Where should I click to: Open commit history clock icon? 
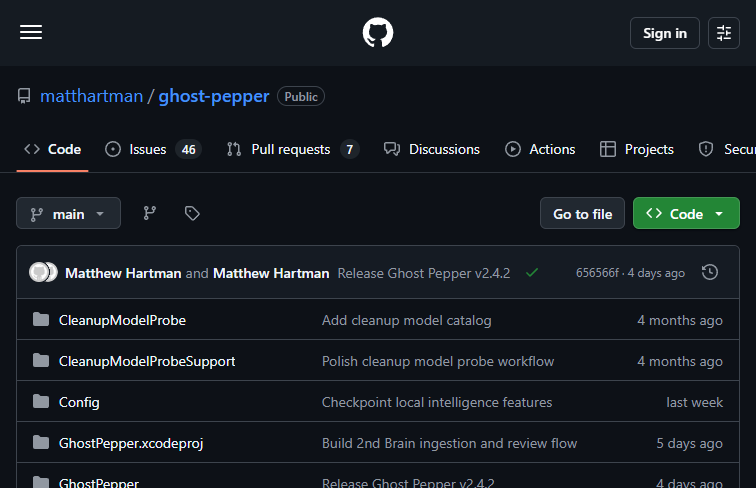tap(709, 272)
